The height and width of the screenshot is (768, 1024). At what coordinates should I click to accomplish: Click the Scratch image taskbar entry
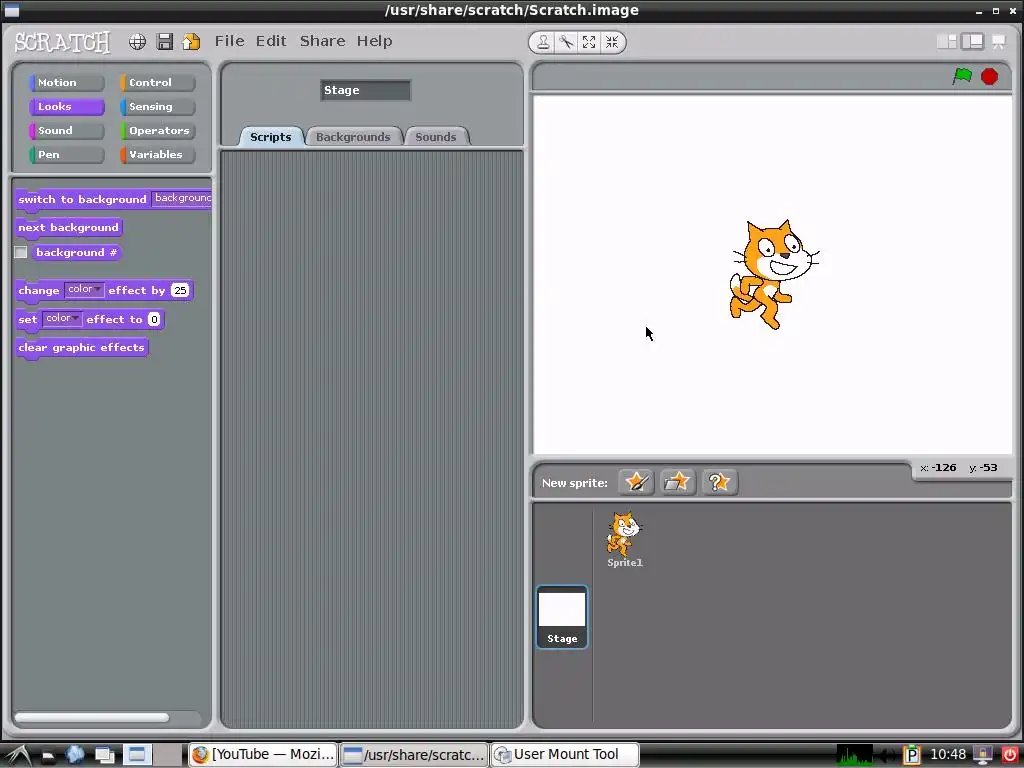coord(414,754)
